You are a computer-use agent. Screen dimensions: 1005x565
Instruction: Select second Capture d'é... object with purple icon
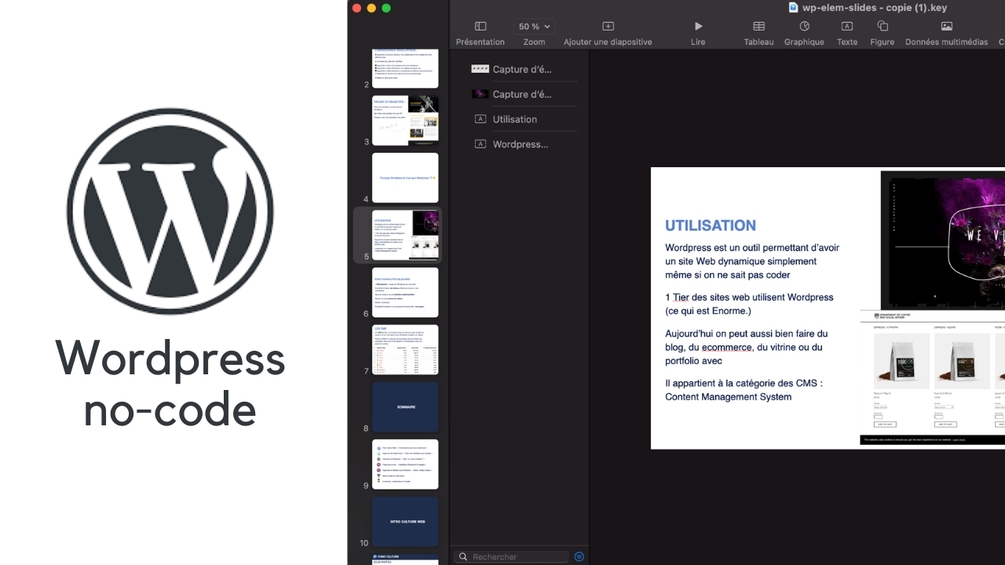[522, 94]
